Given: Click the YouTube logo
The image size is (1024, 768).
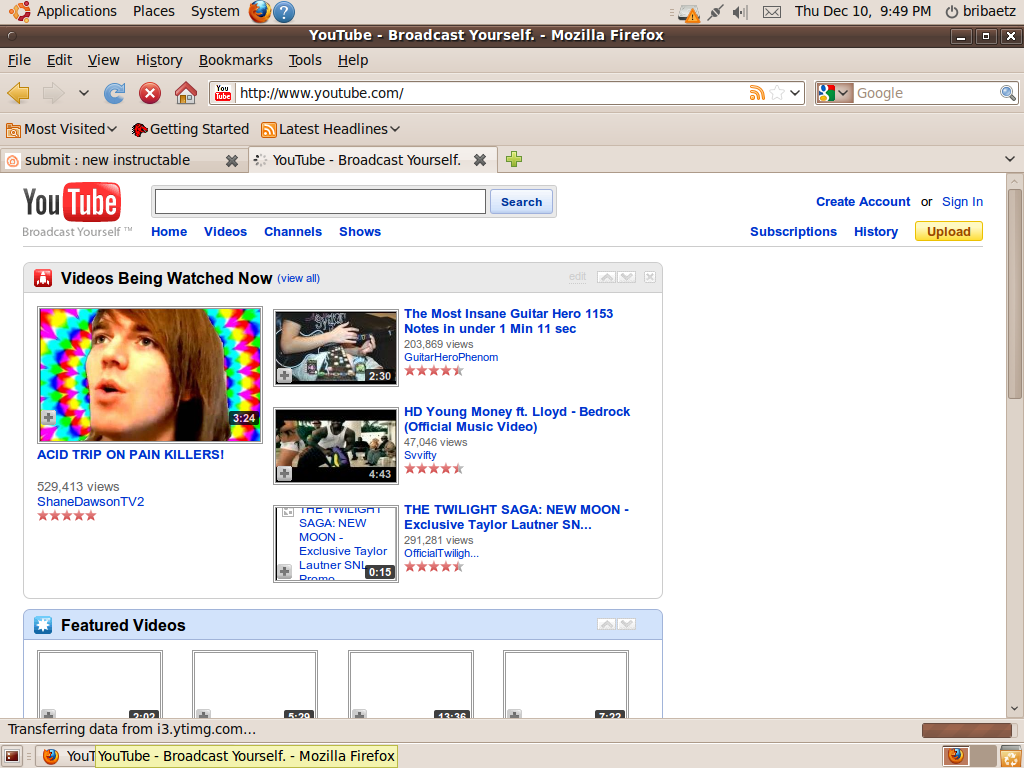Looking at the screenshot, I should click(x=71, y=202).
